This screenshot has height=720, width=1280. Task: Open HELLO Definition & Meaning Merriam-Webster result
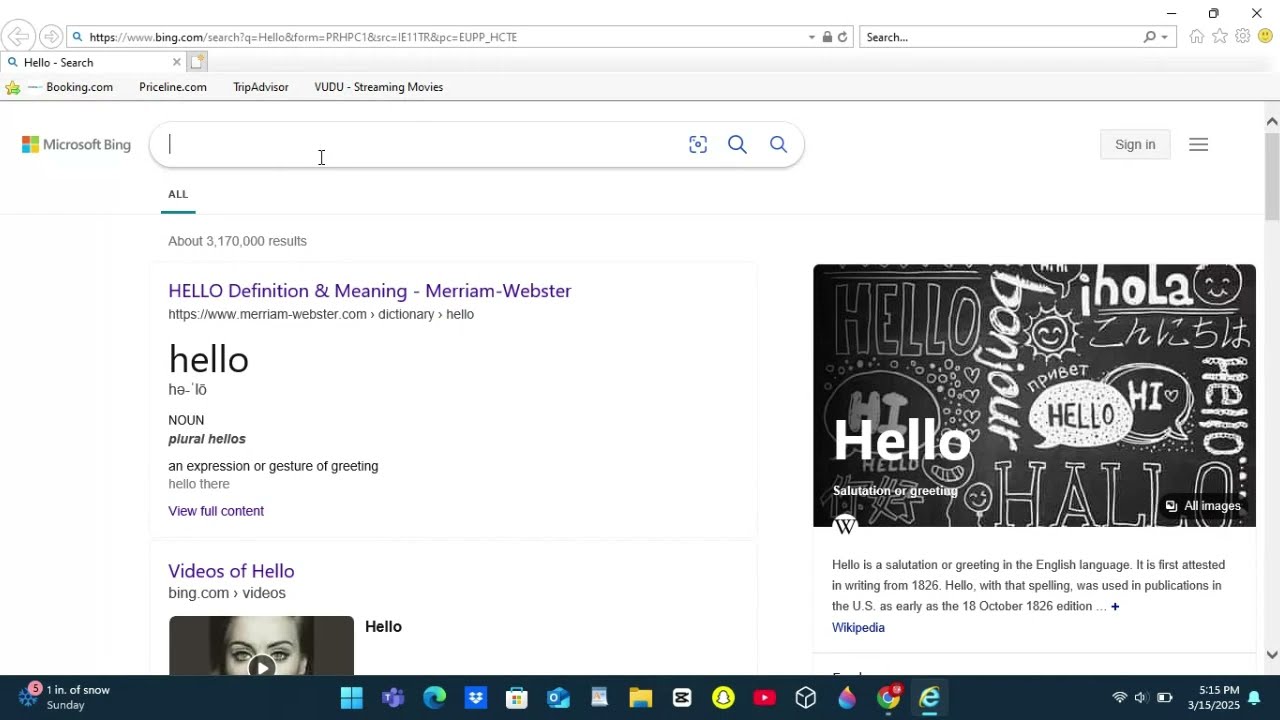370,291
